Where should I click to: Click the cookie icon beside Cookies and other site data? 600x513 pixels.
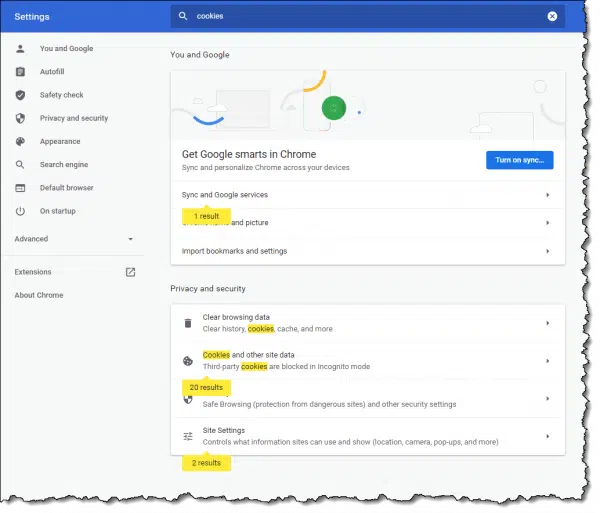188,361
